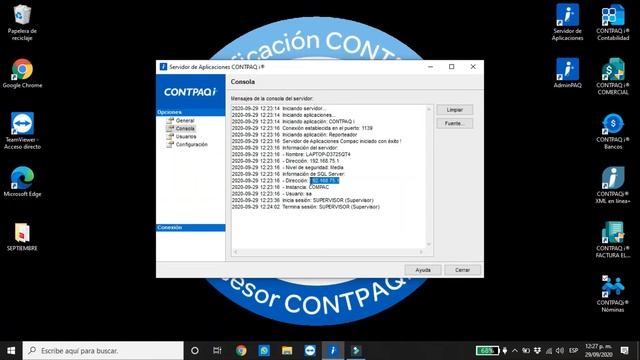Click the Fuente... button
The image size is (640, 360).
455,123
